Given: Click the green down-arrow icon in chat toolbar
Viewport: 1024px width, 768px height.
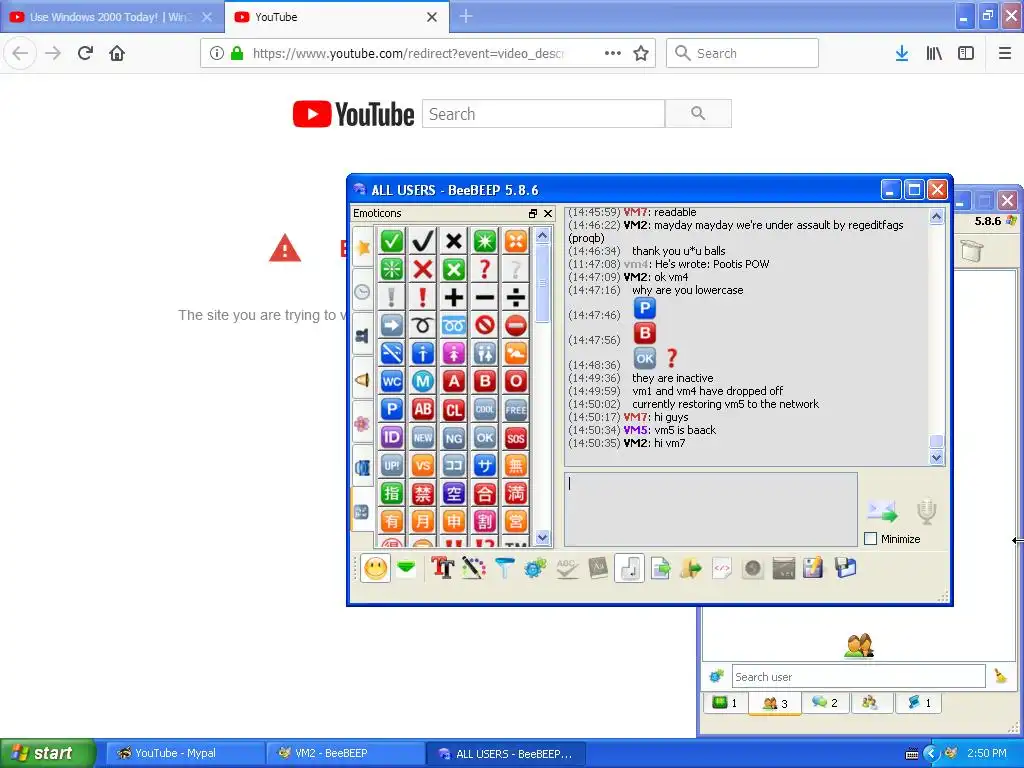Looking at the screenshot, I should click(406, 568).
